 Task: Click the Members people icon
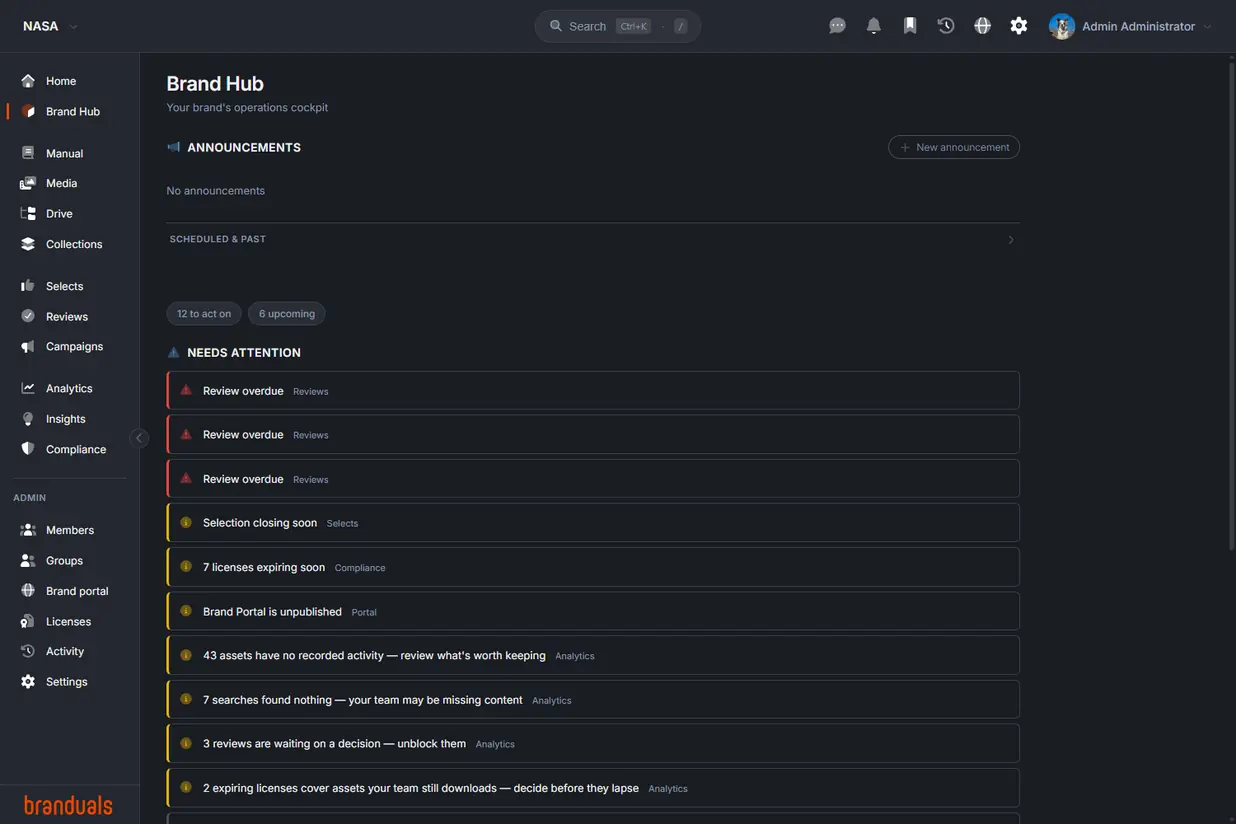tap(28, 530)
